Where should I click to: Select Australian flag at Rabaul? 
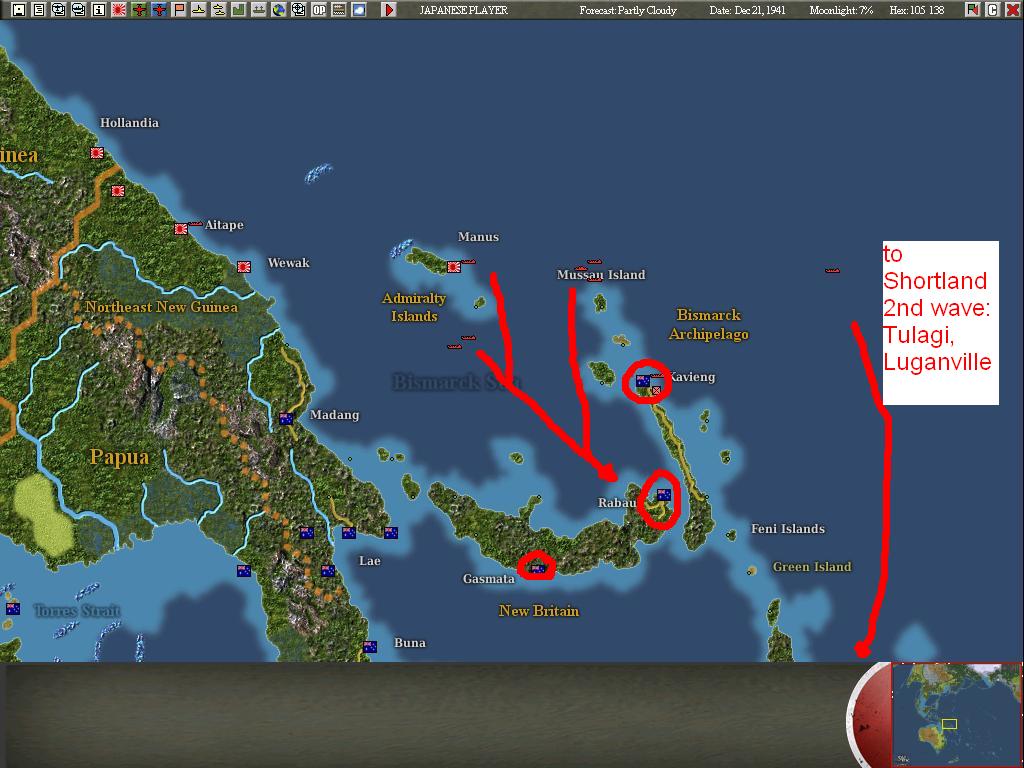(664, 494)
